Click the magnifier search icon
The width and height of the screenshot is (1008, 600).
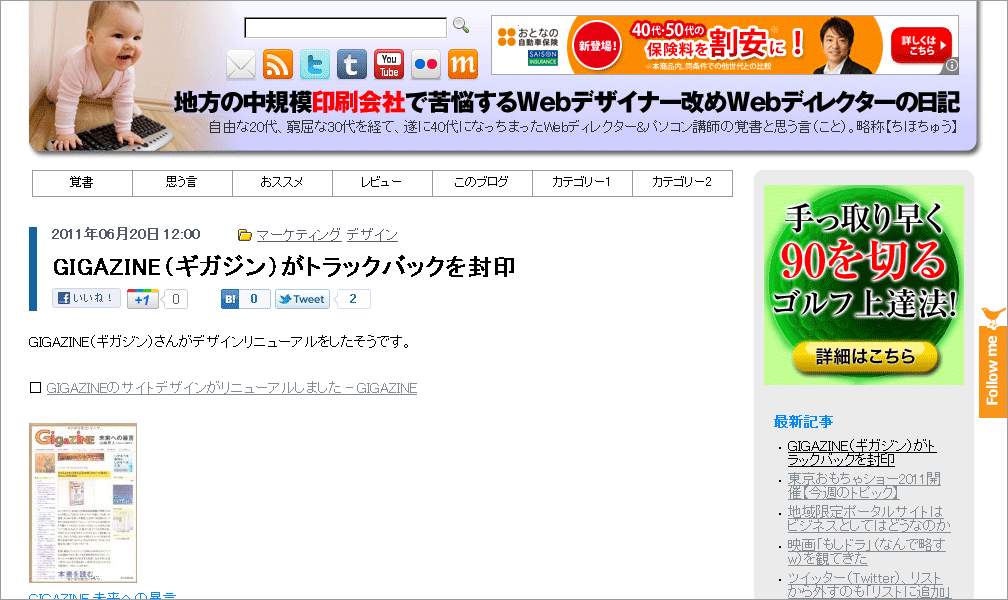[460, 26]
